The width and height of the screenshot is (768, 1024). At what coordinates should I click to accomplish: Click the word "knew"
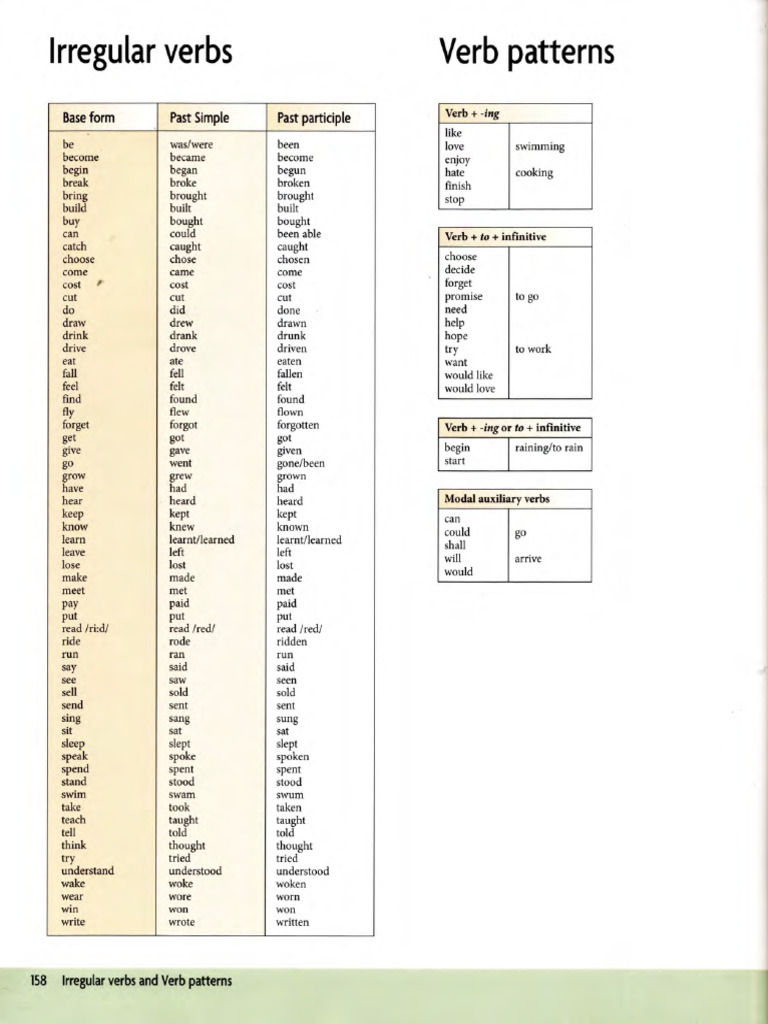pyautogui.click(x=182, y=527)
